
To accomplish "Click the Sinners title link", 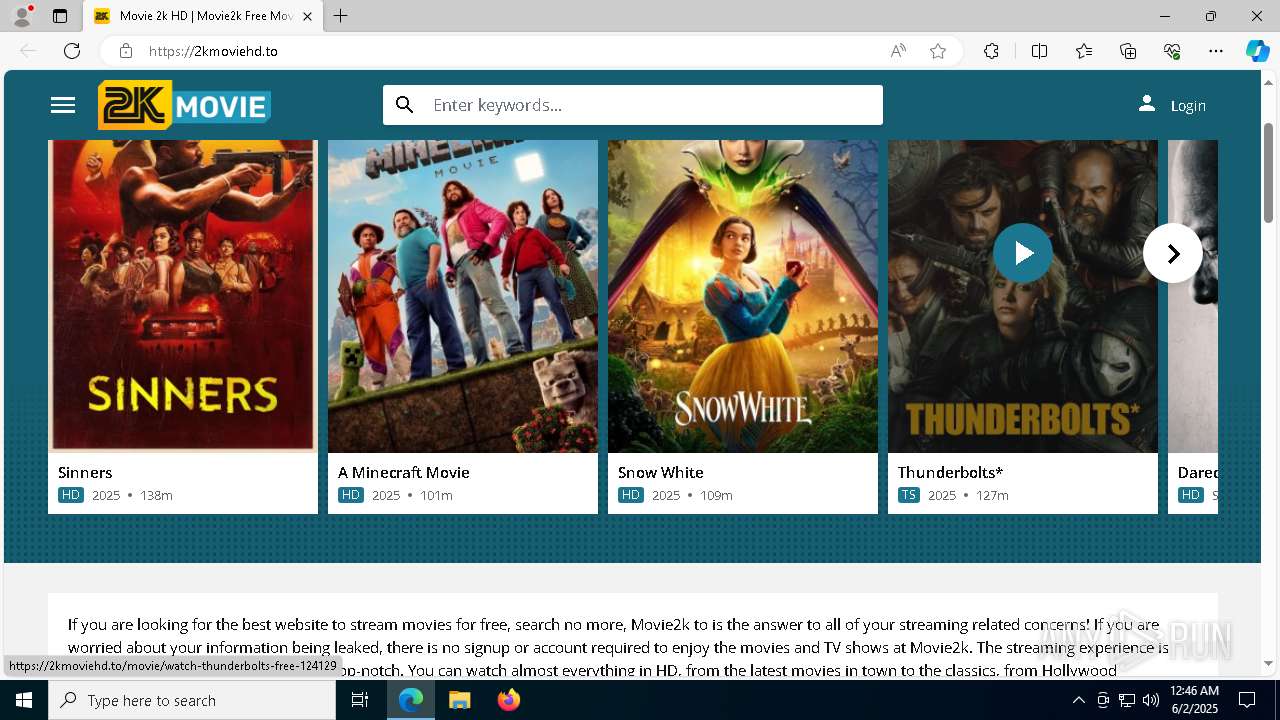I will [x=85, y=472].
